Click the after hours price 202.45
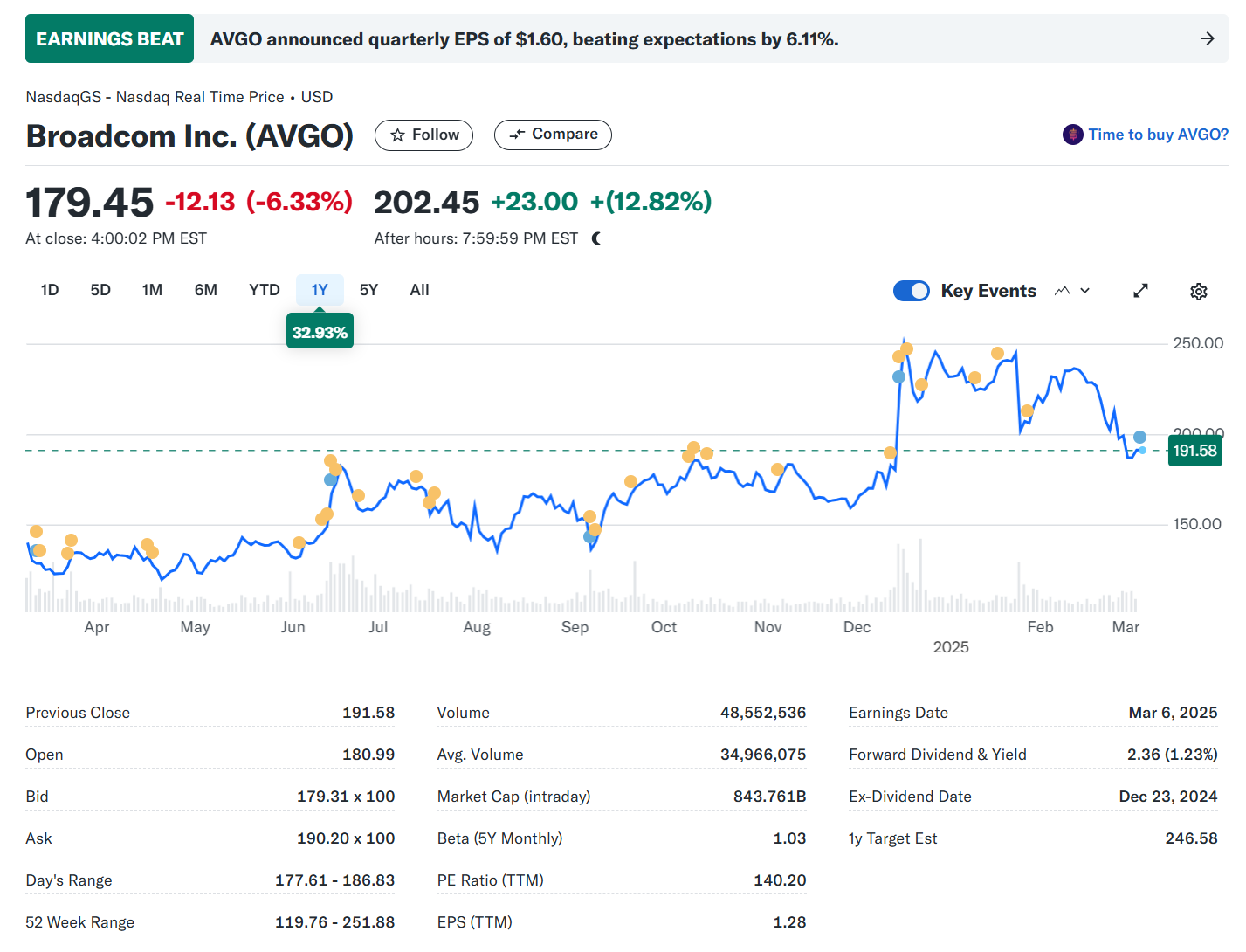The height and width of the screenshot is (952, 1246). 426,203
